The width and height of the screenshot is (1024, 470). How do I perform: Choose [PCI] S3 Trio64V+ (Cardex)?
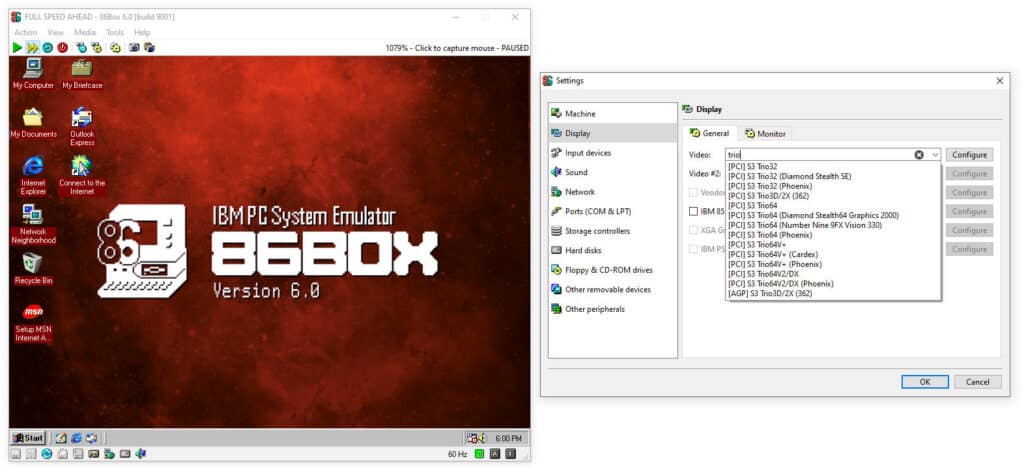point(833,255)
